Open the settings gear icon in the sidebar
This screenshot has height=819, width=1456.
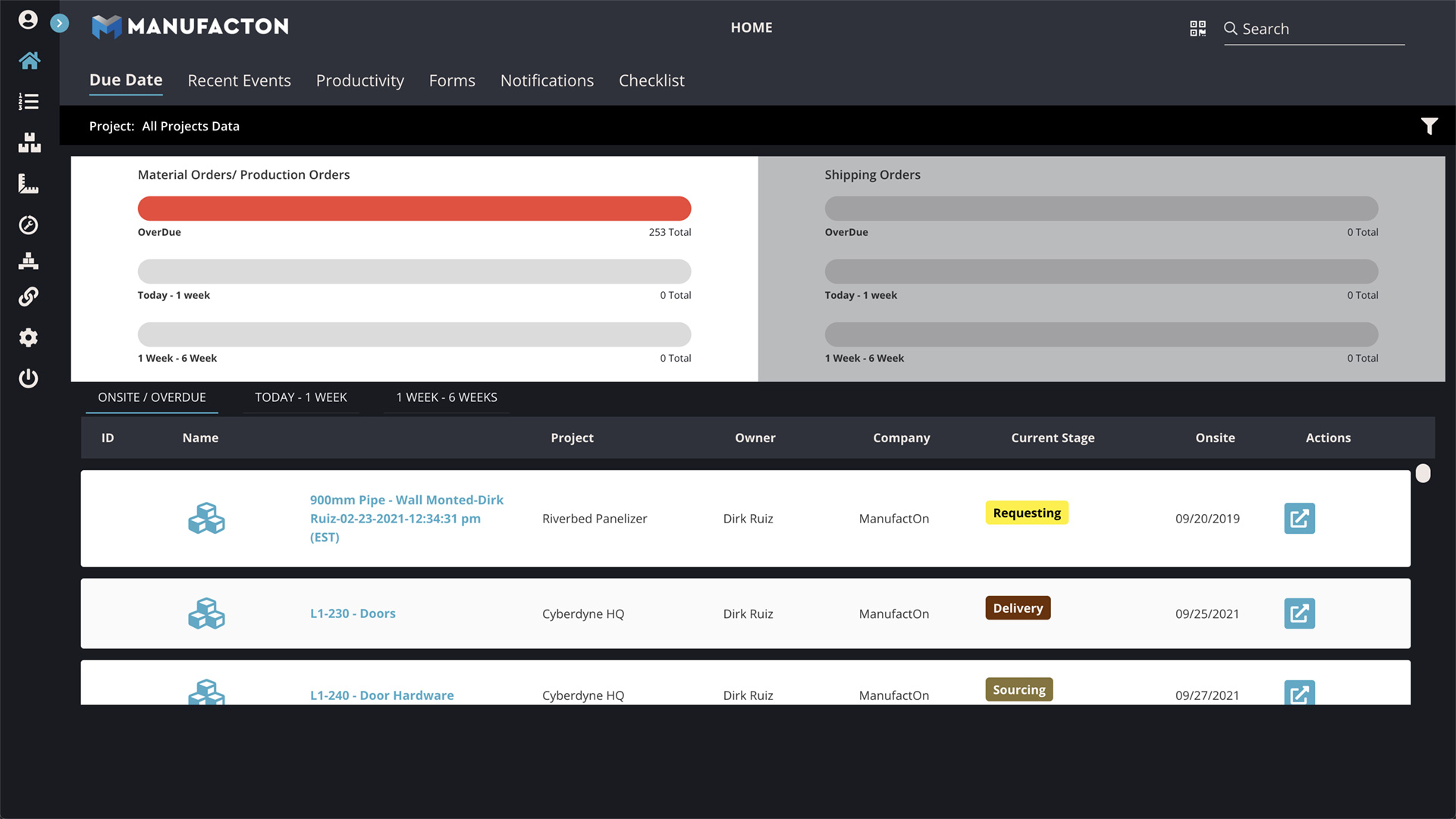tap(29, 337)
